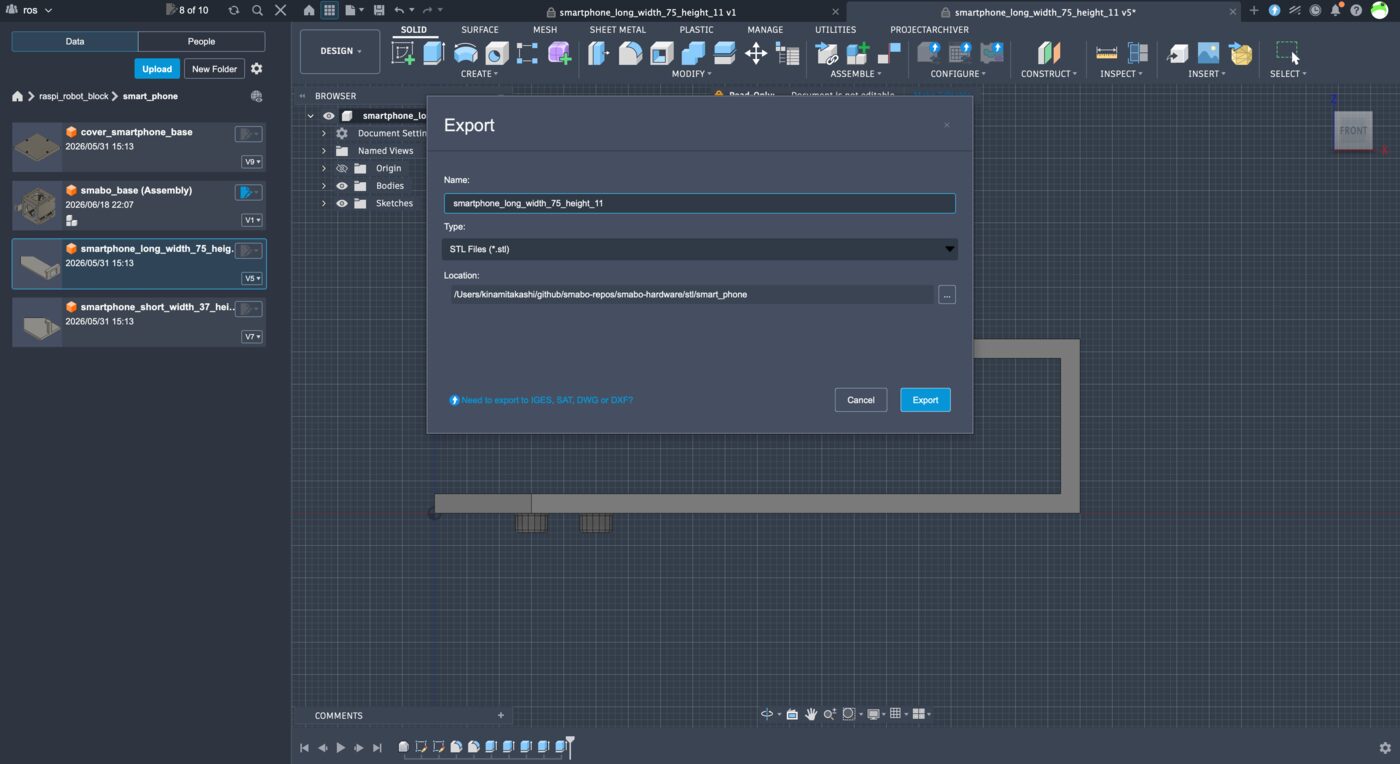The width and height of the screenshot is (1400, 764).
Task: Expand the Named Views node
Action: (x=323, y=151)
